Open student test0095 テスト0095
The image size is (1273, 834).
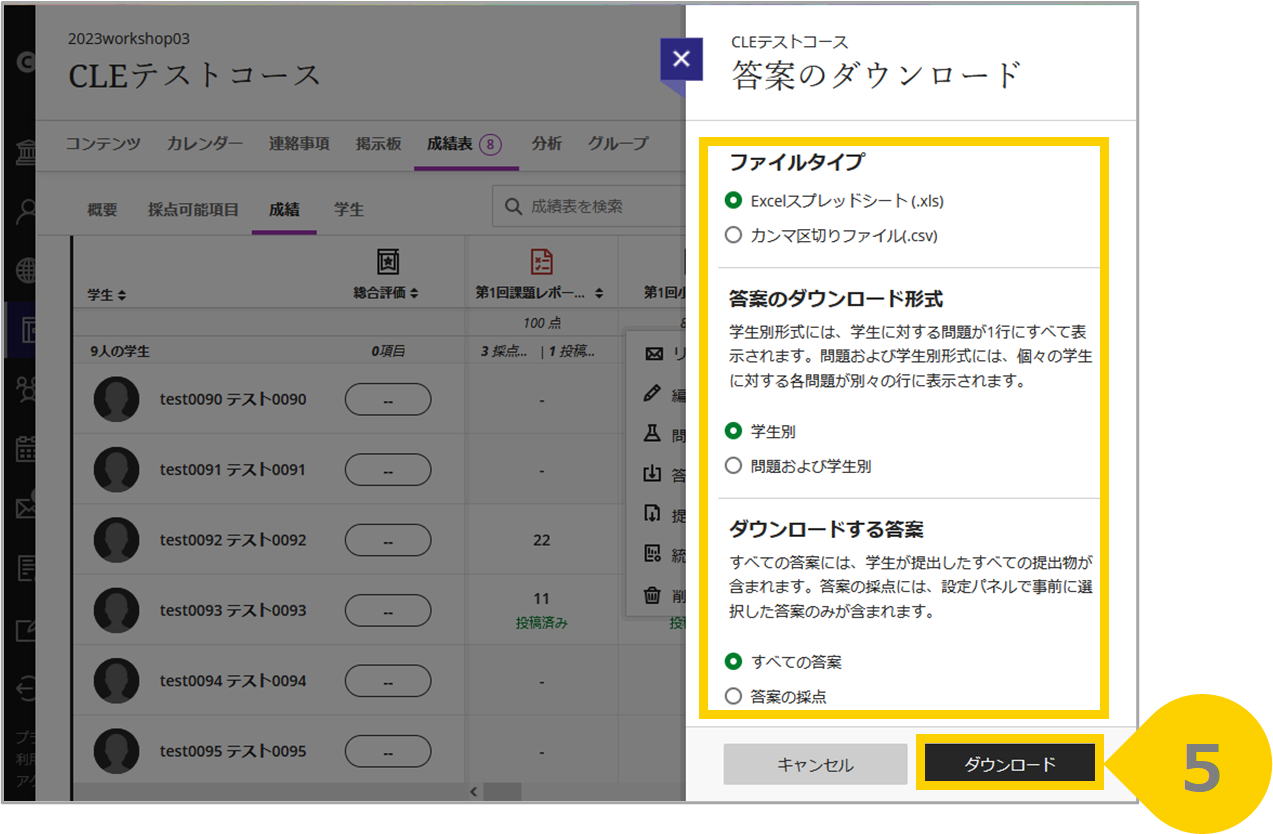233,751
